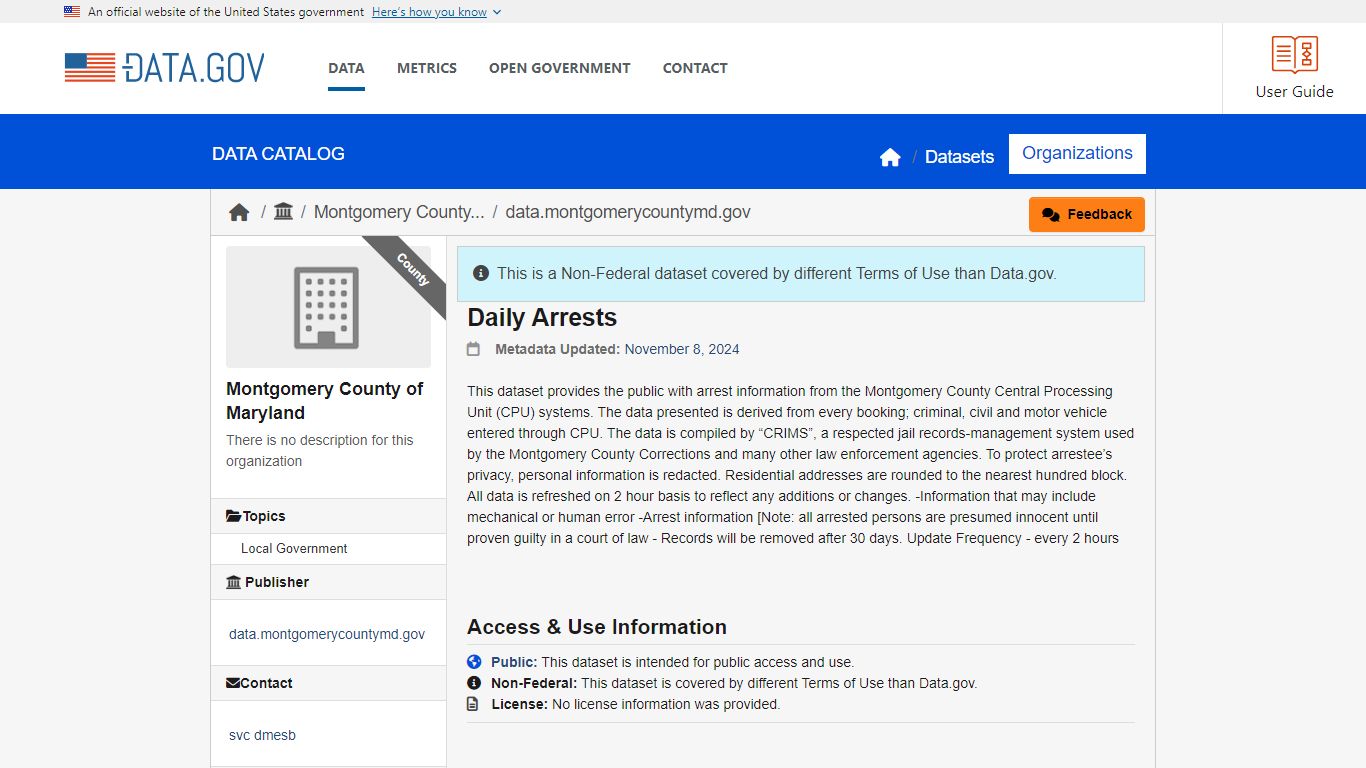Click the organizations building icon in breadcrumb
The width and height of the screenshot is (1366, 768).
pyautogui.click(x=283, y=212)
